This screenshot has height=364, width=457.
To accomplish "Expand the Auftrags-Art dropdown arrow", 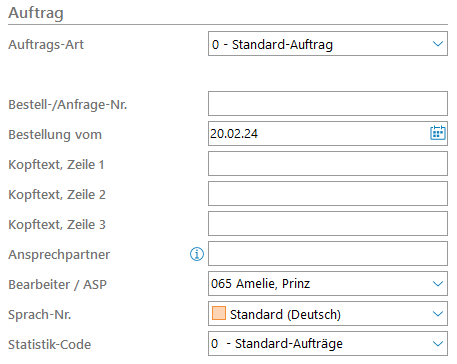I will [x=437, y=44].
